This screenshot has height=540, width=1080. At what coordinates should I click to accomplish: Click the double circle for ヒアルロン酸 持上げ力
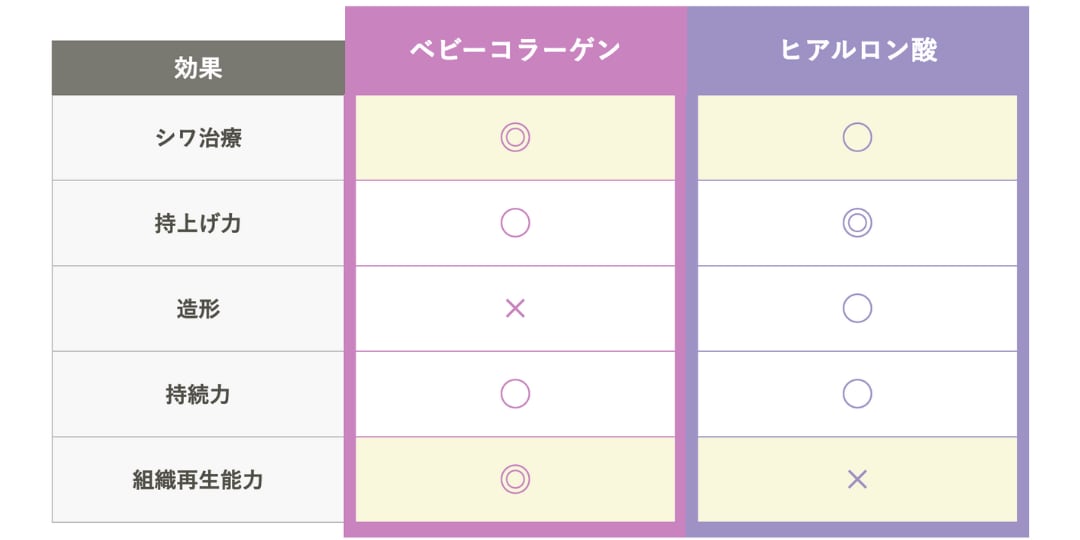pos(857,223)
